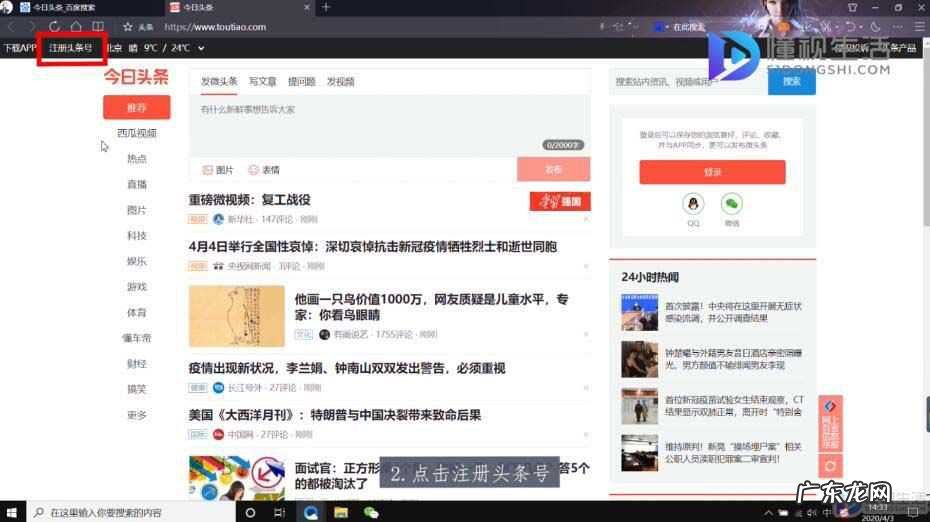Open the reading mode book icon
This screenshot has height=522, width=930.
pyautogui.click(x=98, y=27)
